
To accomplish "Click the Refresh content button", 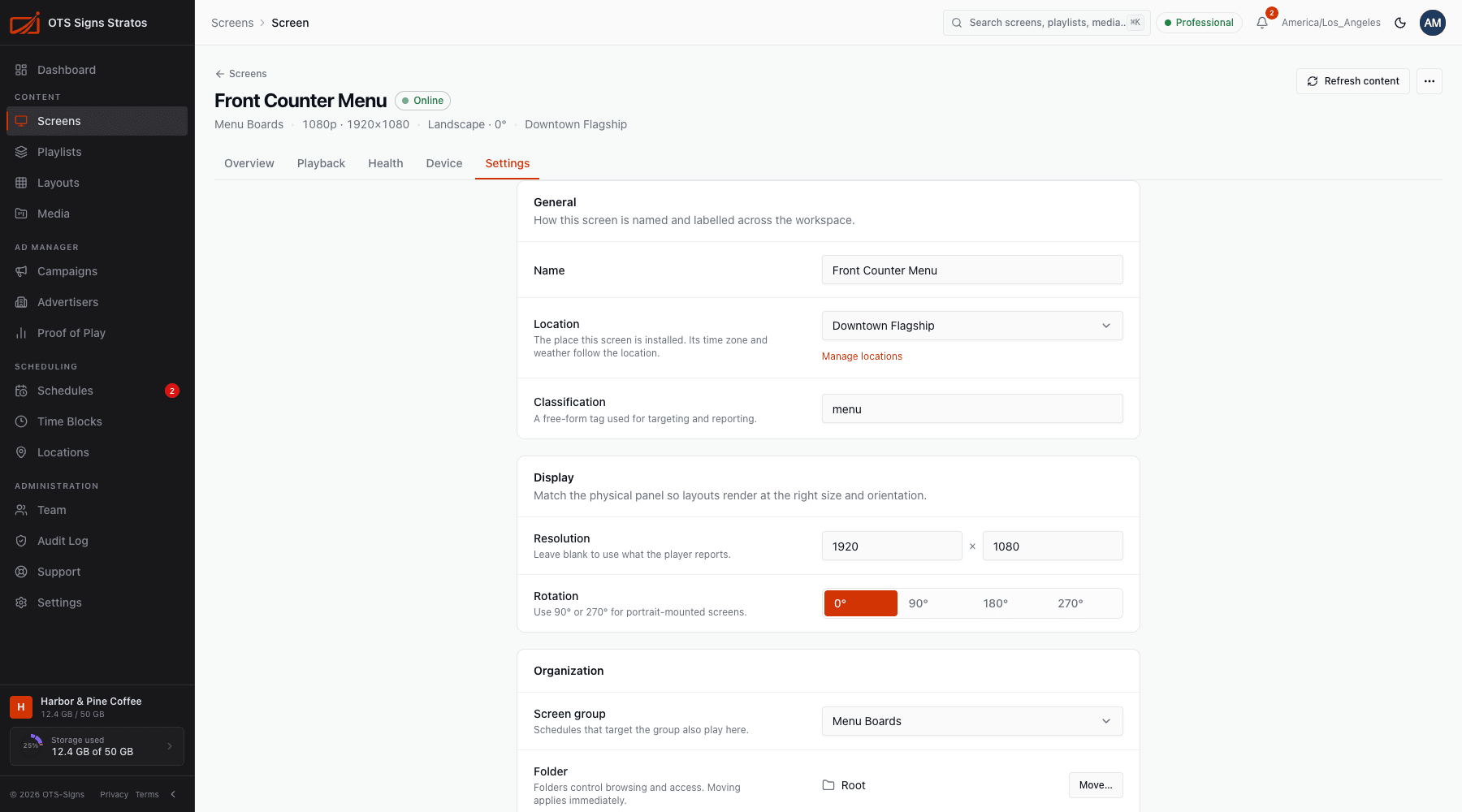I will (1353, 81).
